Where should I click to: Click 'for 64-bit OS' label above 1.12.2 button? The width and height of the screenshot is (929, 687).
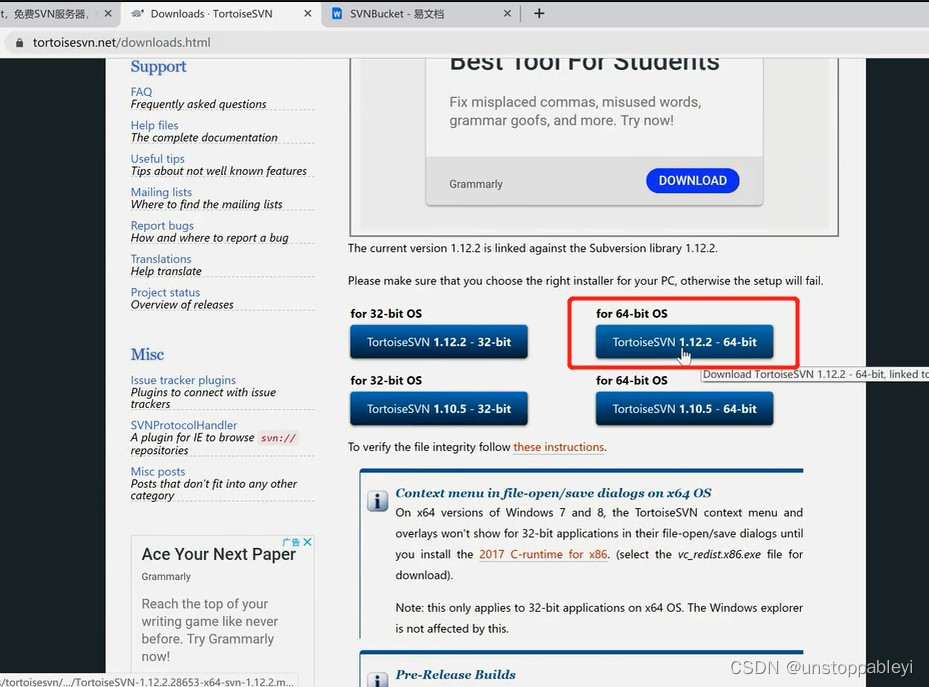pyautogui.click(x=632, y=313)
